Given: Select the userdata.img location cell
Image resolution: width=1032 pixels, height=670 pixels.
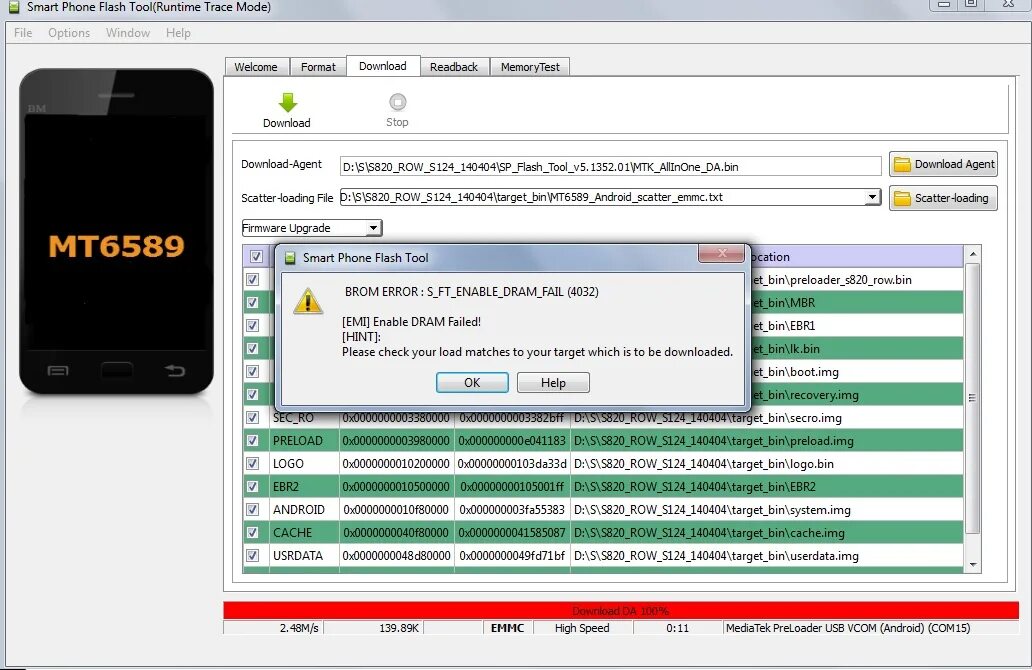Looking at the screenshot, I should pos(767,555).
